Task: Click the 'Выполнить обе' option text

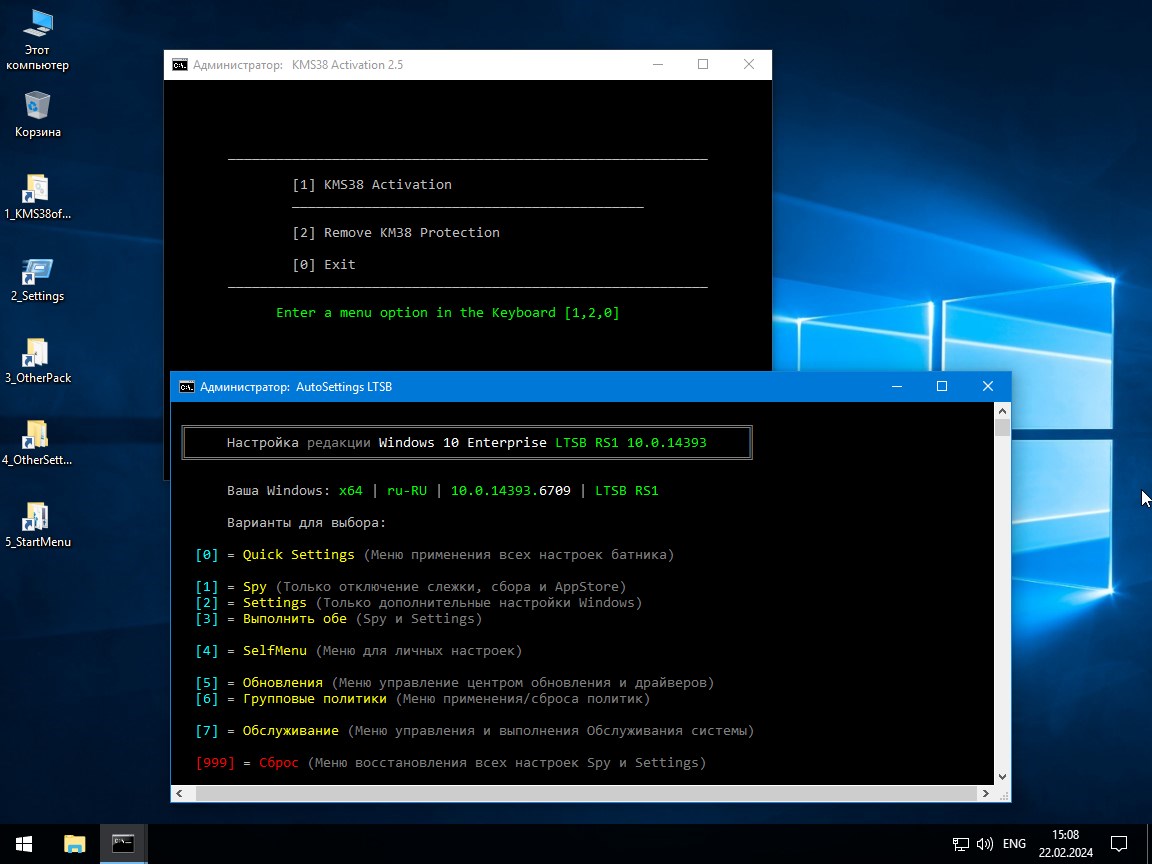Action: tap(295, 619)
